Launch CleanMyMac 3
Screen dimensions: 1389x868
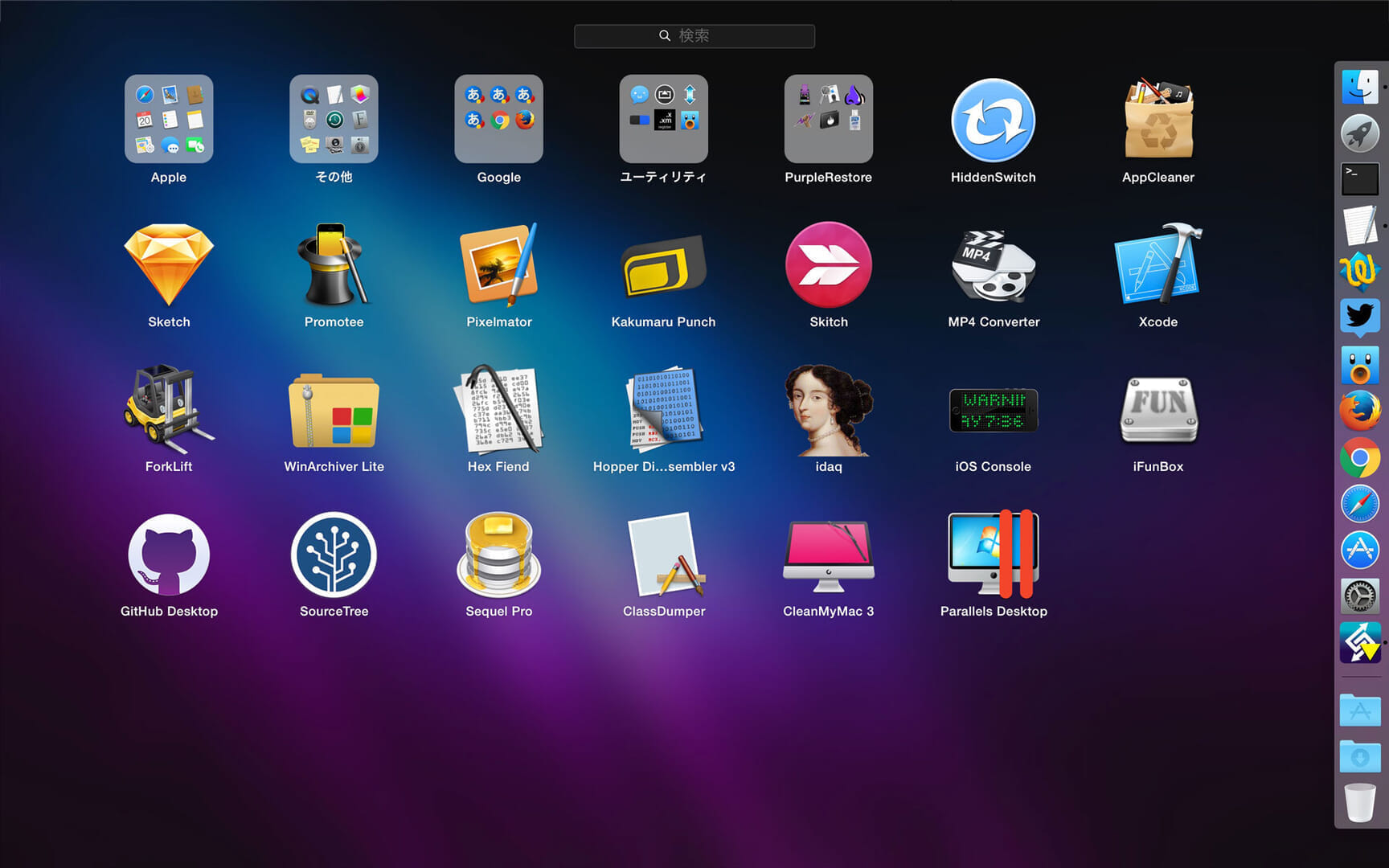click(x=828, y=555)
